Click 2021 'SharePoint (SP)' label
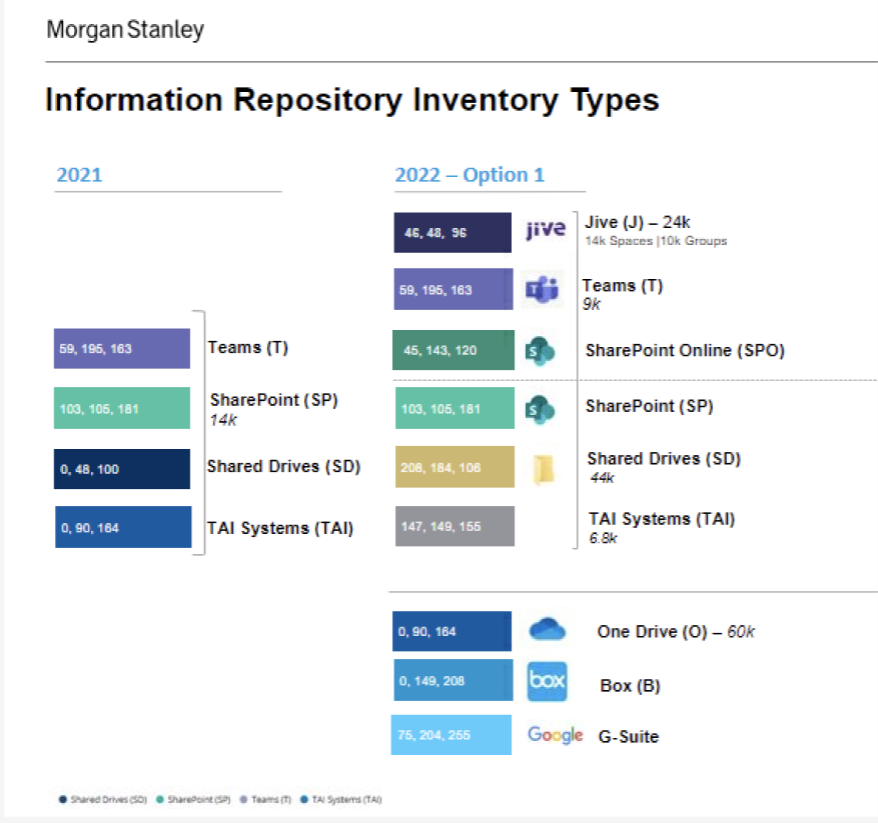This screenshot has height=823, width=878. click(274, 400)
